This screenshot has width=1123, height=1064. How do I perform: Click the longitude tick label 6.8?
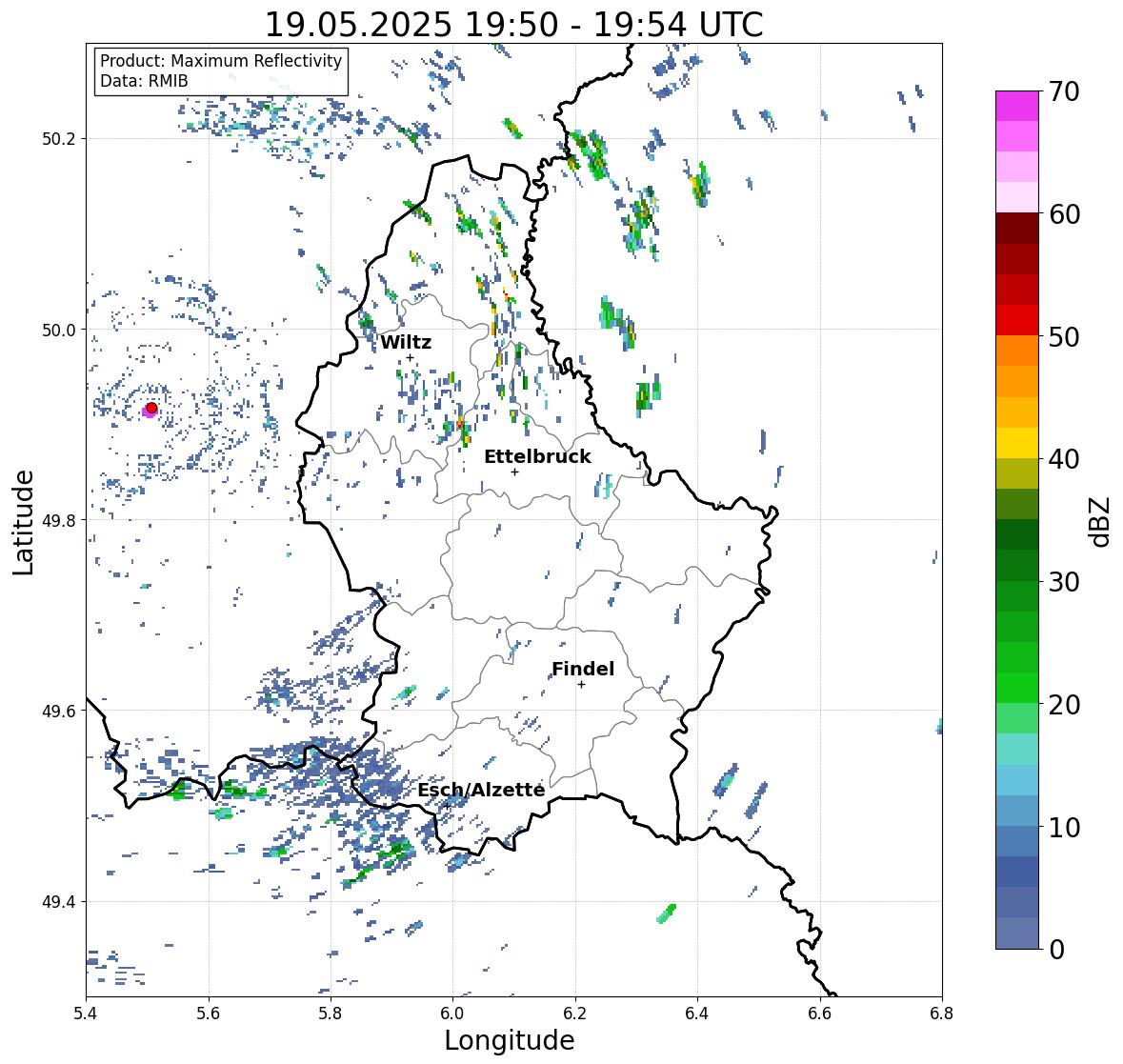[x=941, y=1014]
